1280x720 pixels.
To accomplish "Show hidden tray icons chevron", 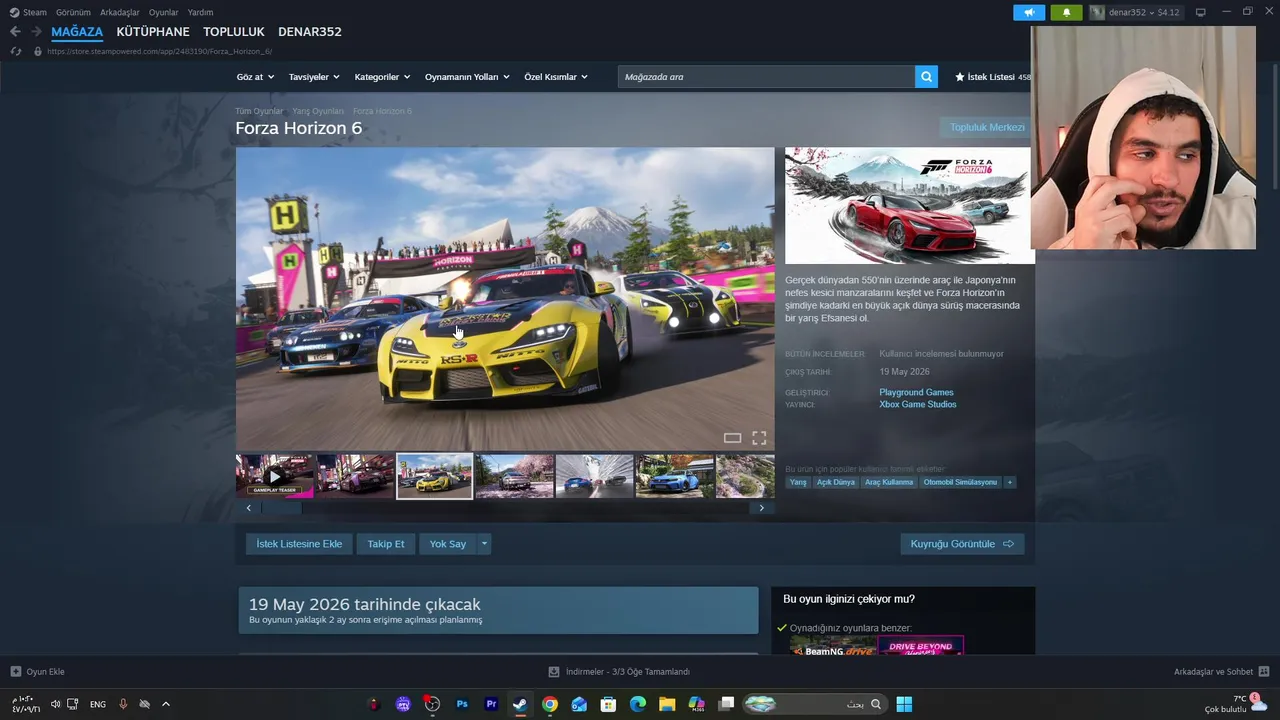I will [x=166, y=704].
